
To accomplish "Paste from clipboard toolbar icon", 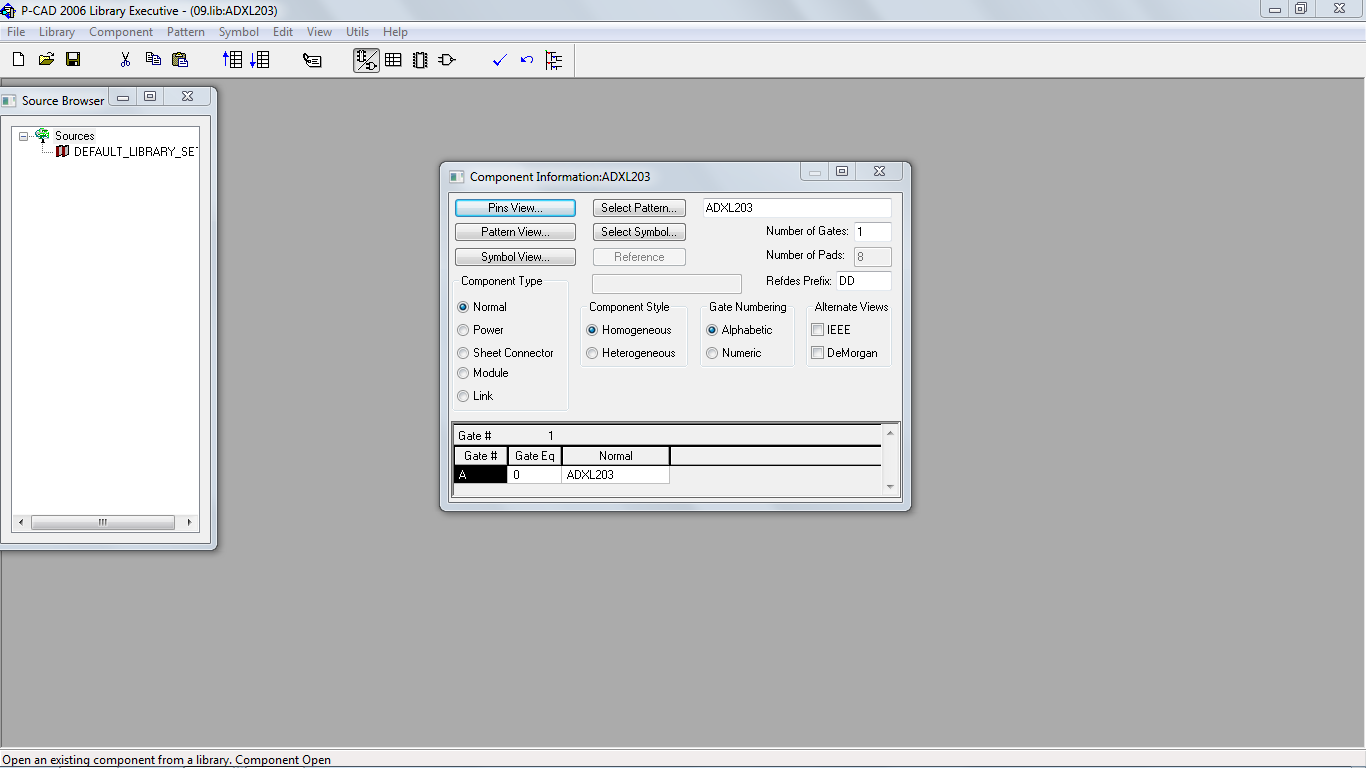I will (x=180, y=60).
